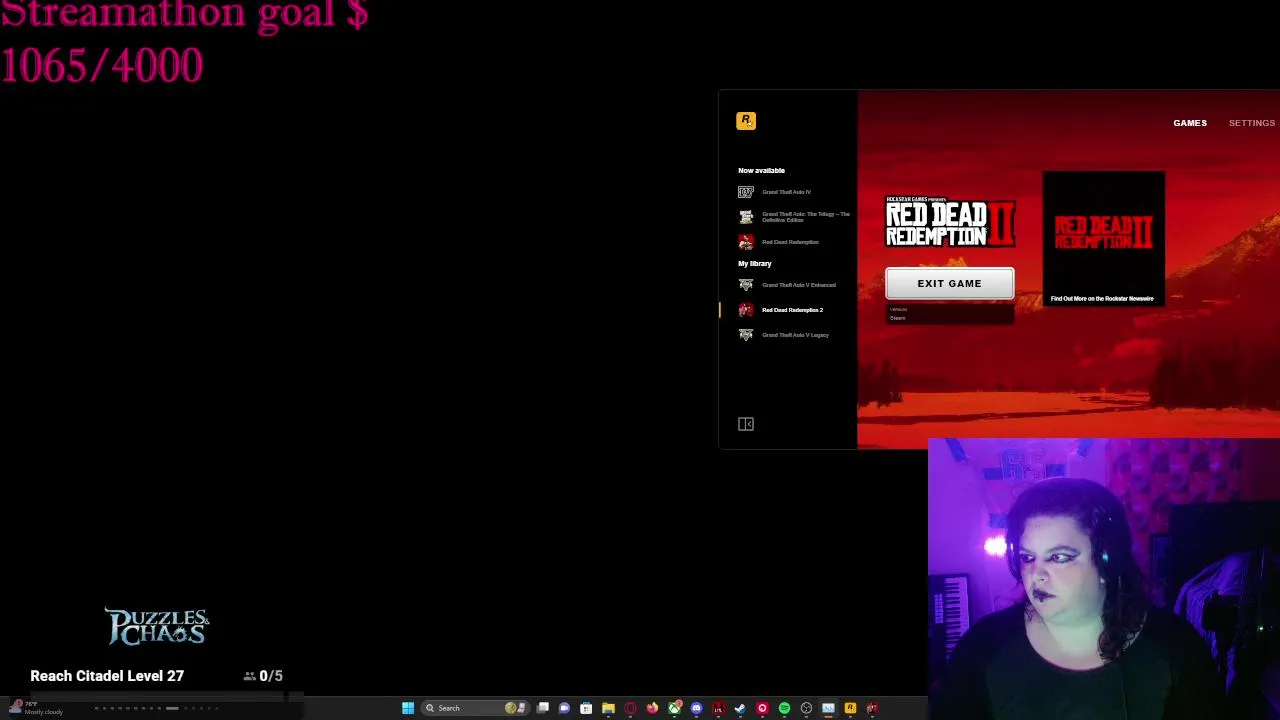
Task: Open File Explorer from the taskbar
Action: pyautogui.click(x=608, y=708)
